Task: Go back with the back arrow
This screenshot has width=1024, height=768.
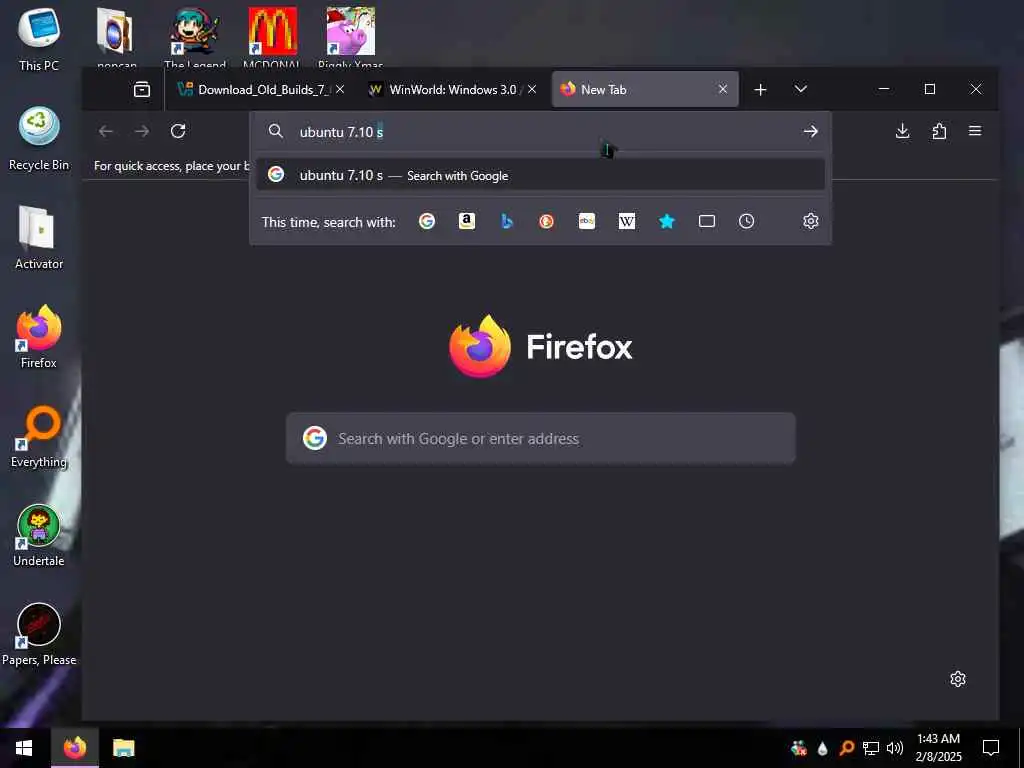Action: [x=106, y=131]
